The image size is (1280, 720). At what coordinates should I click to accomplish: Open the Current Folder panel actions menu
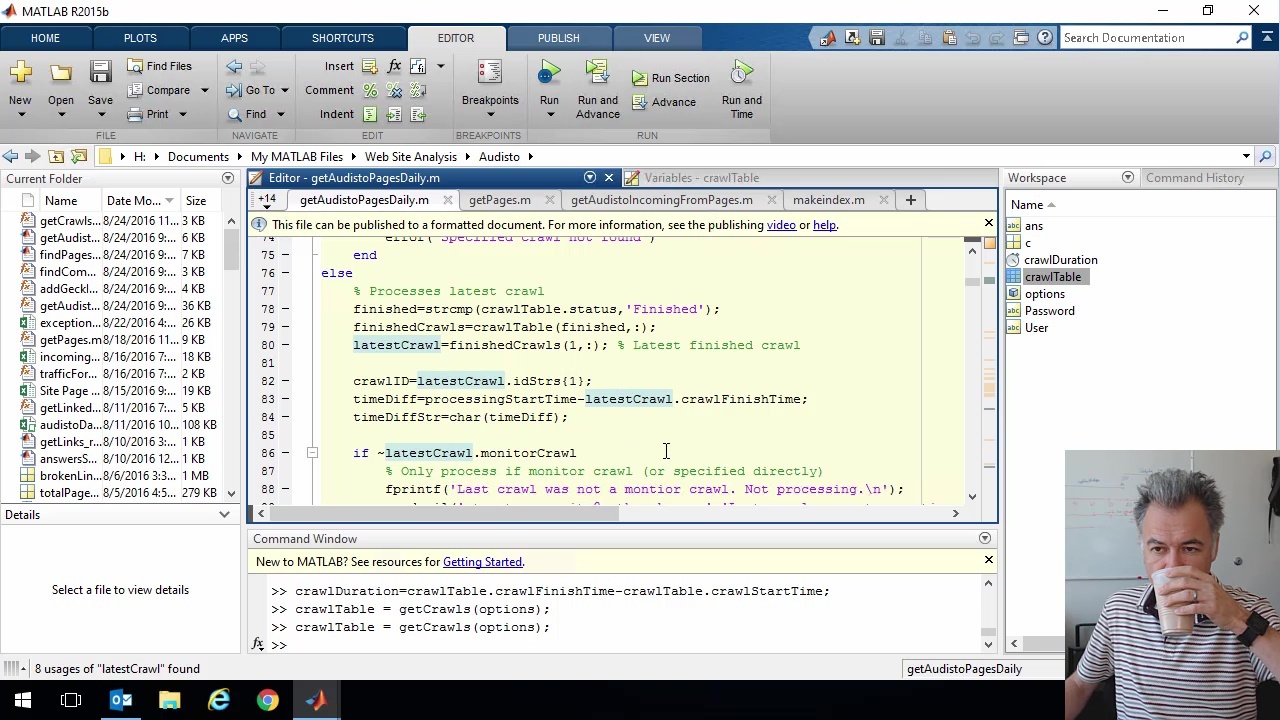pos(227,179)
